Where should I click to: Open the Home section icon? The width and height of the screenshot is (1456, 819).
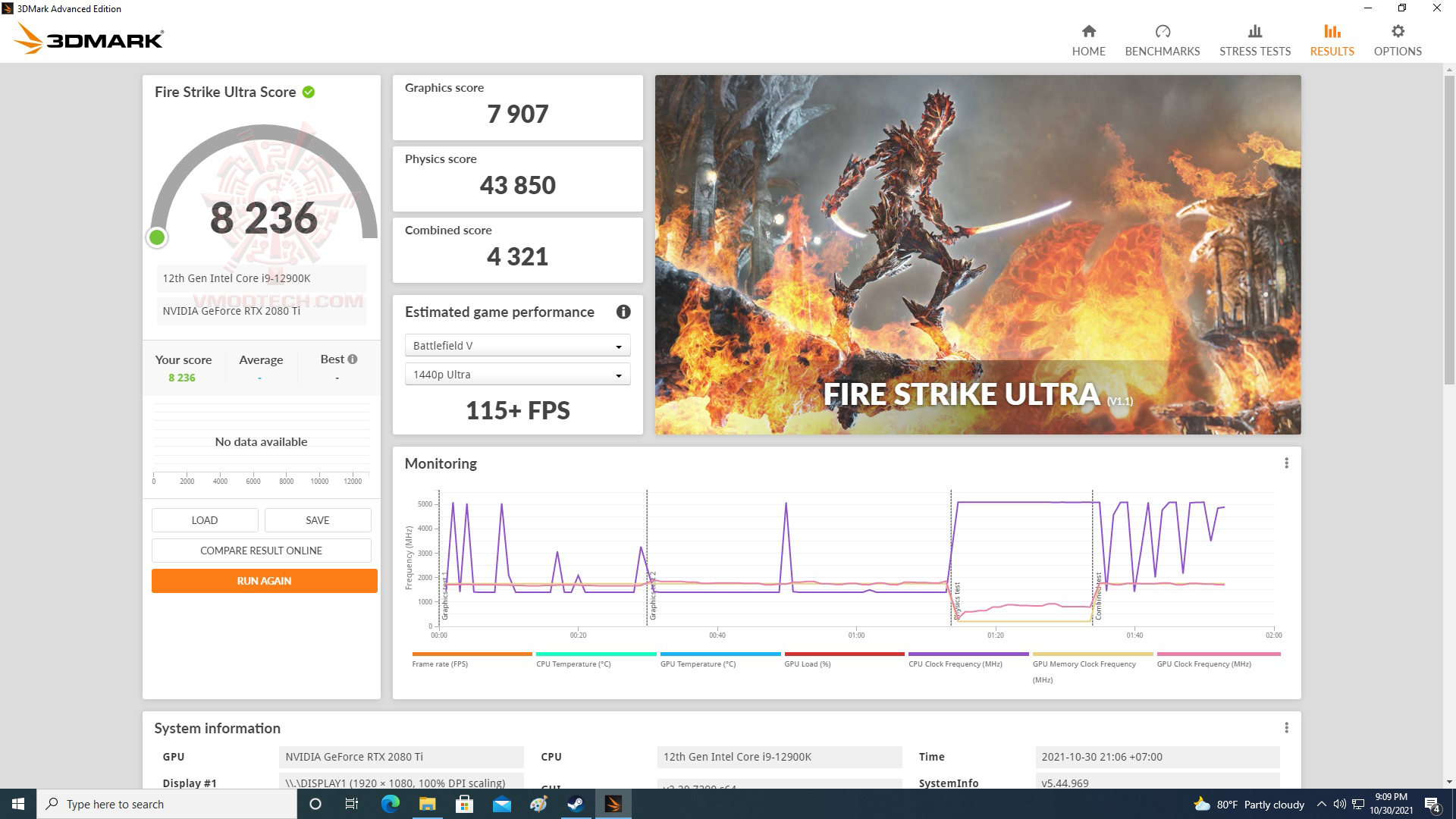[x=1088, y=32]
